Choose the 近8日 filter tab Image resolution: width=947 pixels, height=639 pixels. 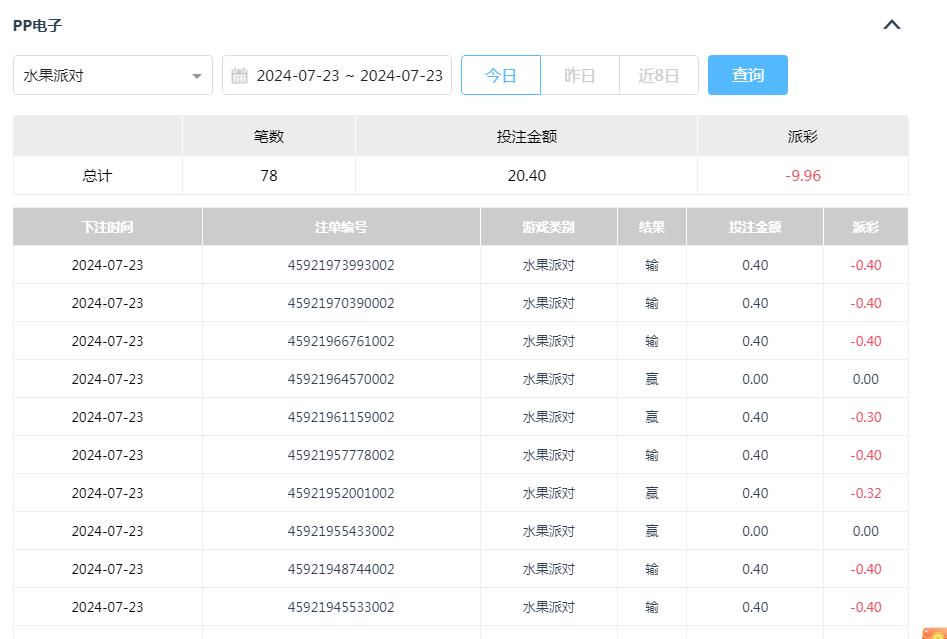coord(658,75)
